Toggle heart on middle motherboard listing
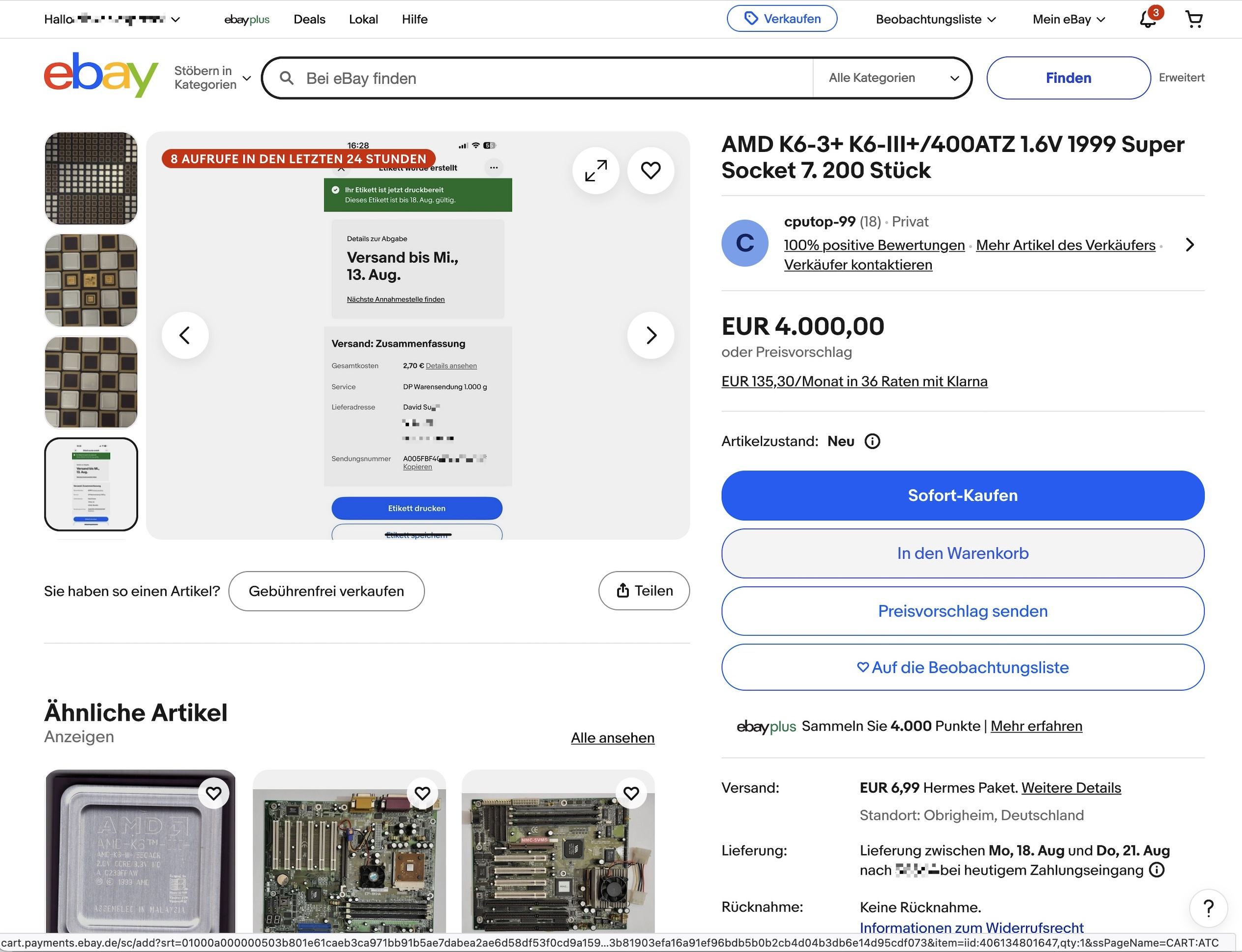Image resolution: width=1242 pixels, height=952 pixels. 422,793
